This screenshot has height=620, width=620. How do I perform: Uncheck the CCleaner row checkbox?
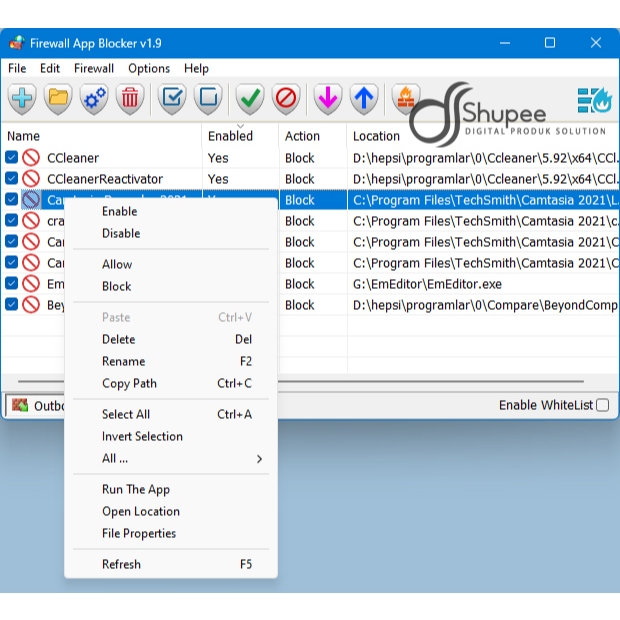(x=11, y=157)
